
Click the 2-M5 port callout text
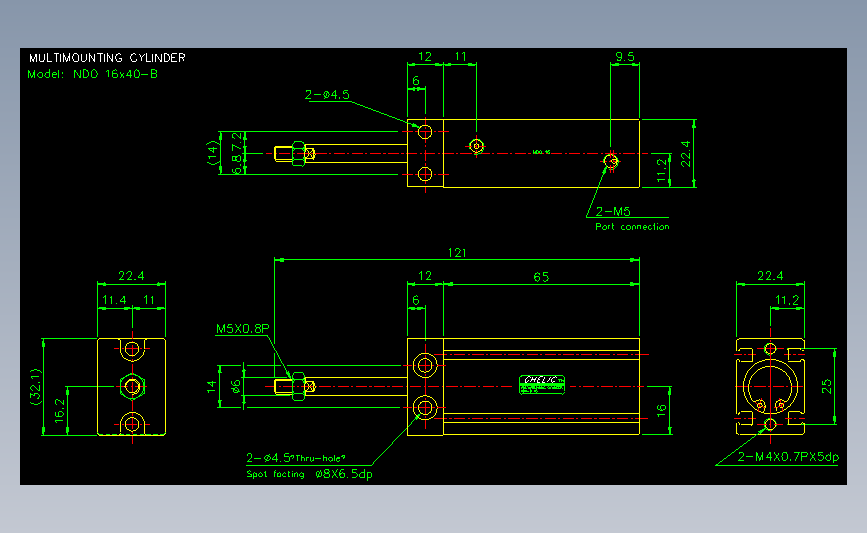pos(613,211)
